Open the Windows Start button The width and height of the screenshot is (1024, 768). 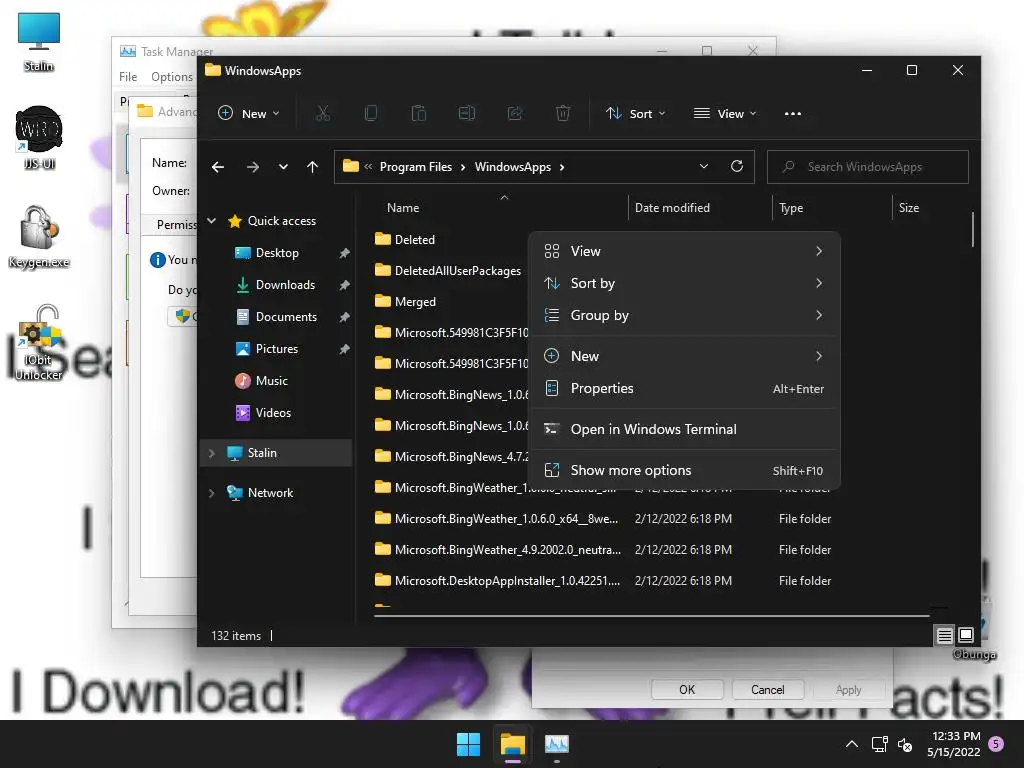[468, 744]
